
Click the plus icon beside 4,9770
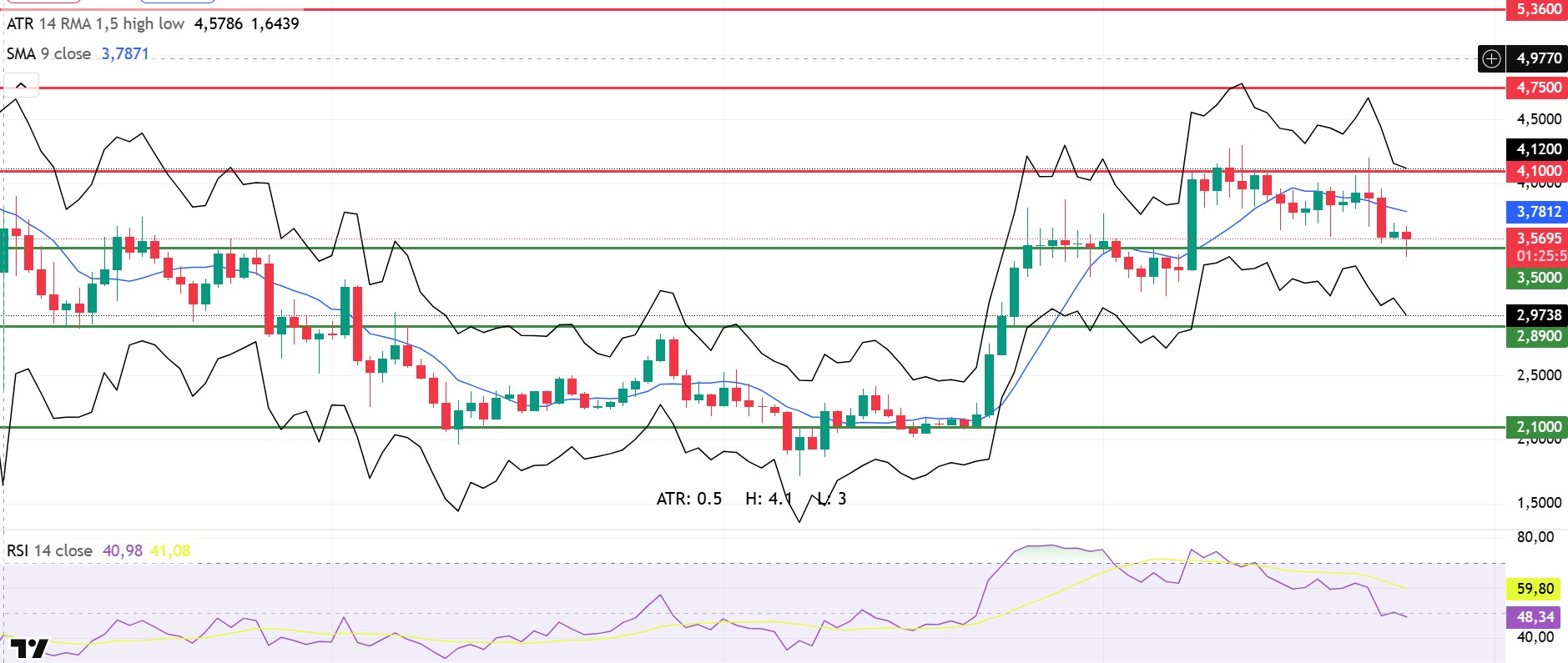1491,58
